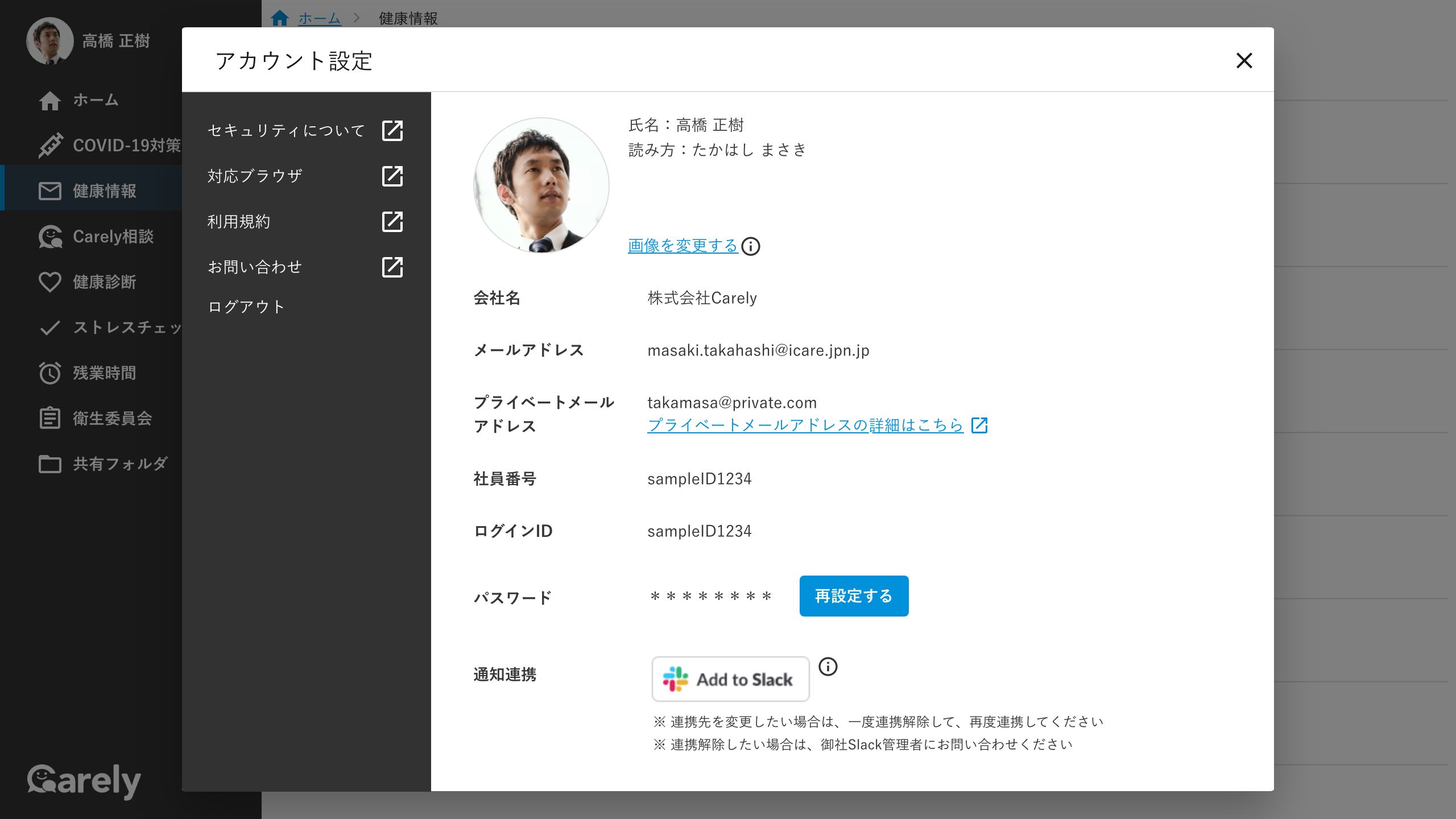1456x819 pixels.
Task: Click 画像を変更する link
Action: coord(682,246)
